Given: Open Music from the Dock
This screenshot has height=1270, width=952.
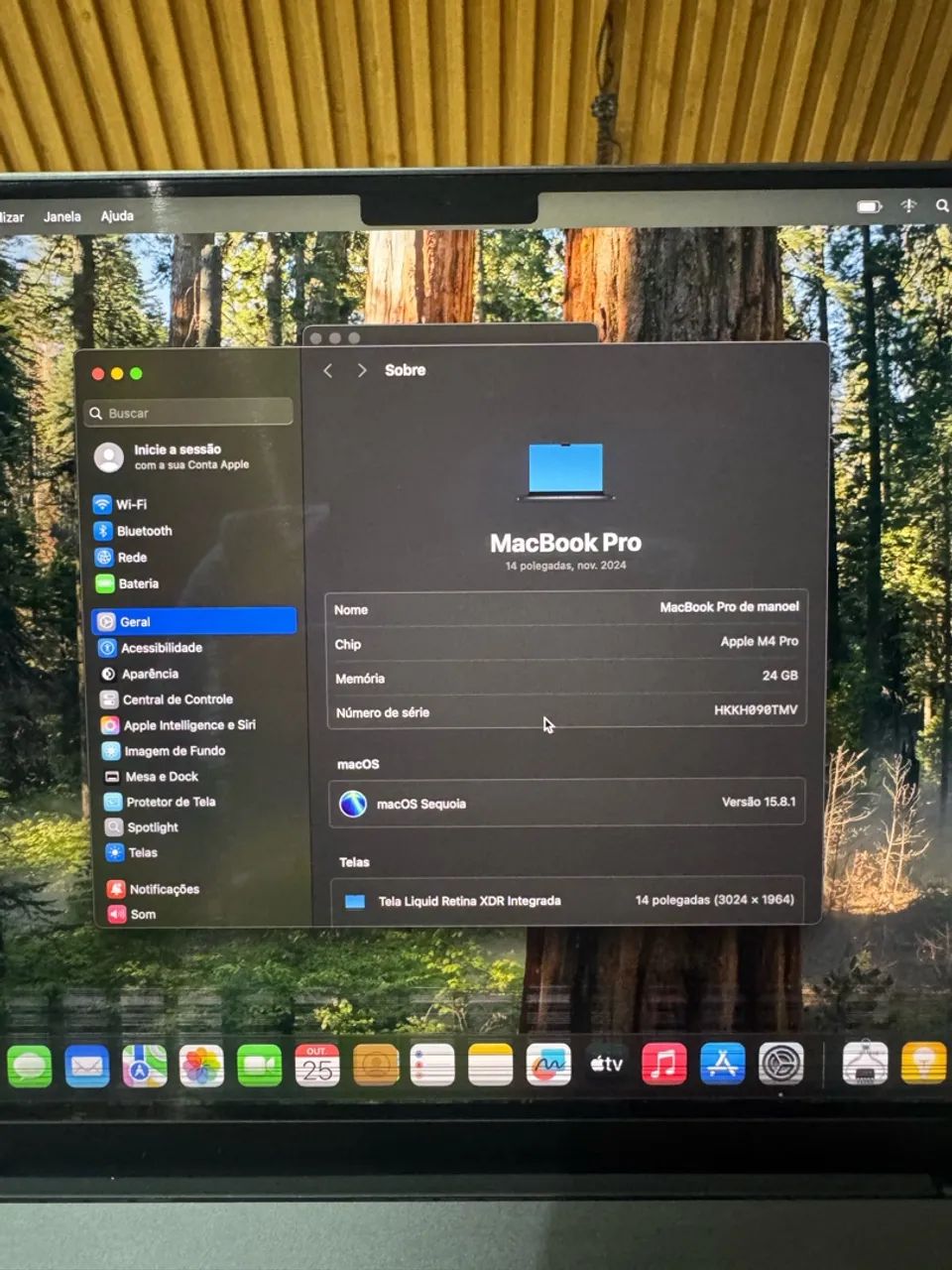Looking at the screenshot, I should click(664, 1065).
